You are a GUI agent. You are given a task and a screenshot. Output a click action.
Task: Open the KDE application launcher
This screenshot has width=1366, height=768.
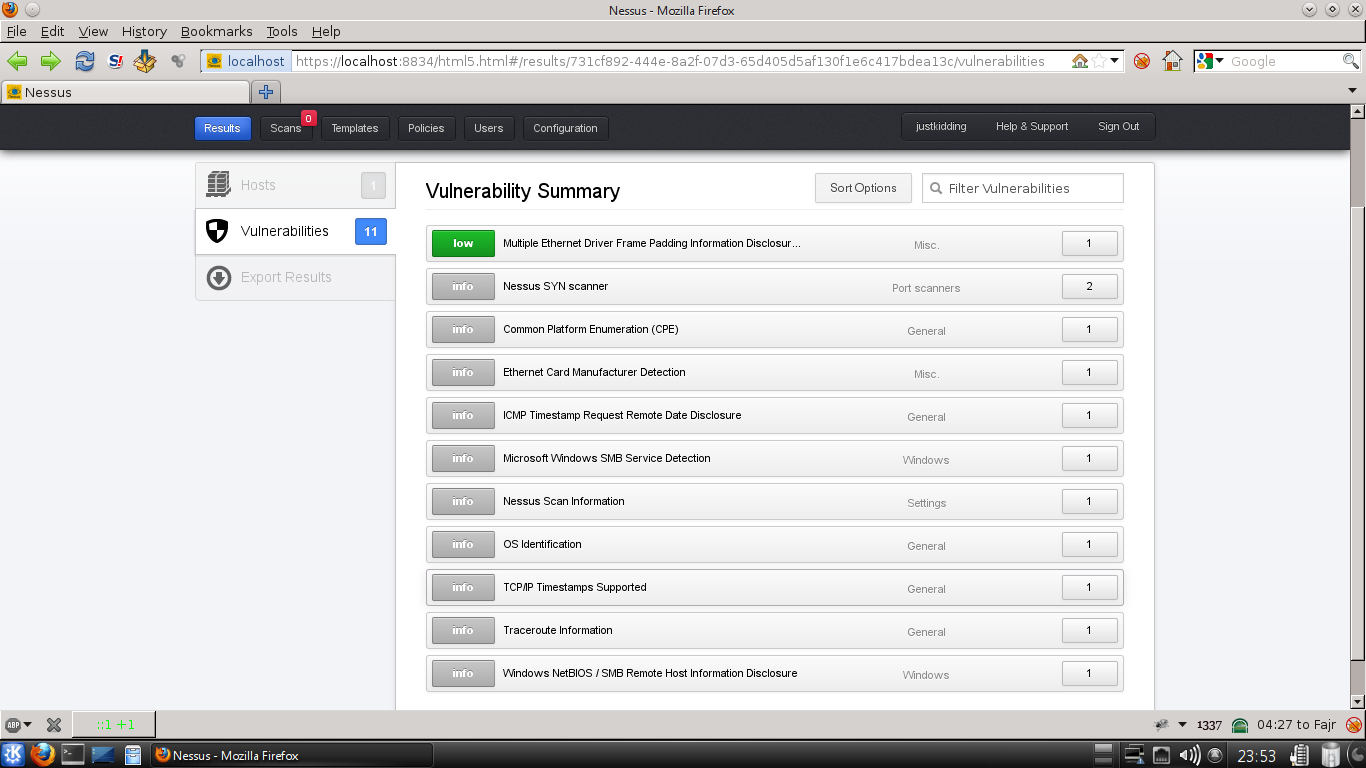coord(13,754)
